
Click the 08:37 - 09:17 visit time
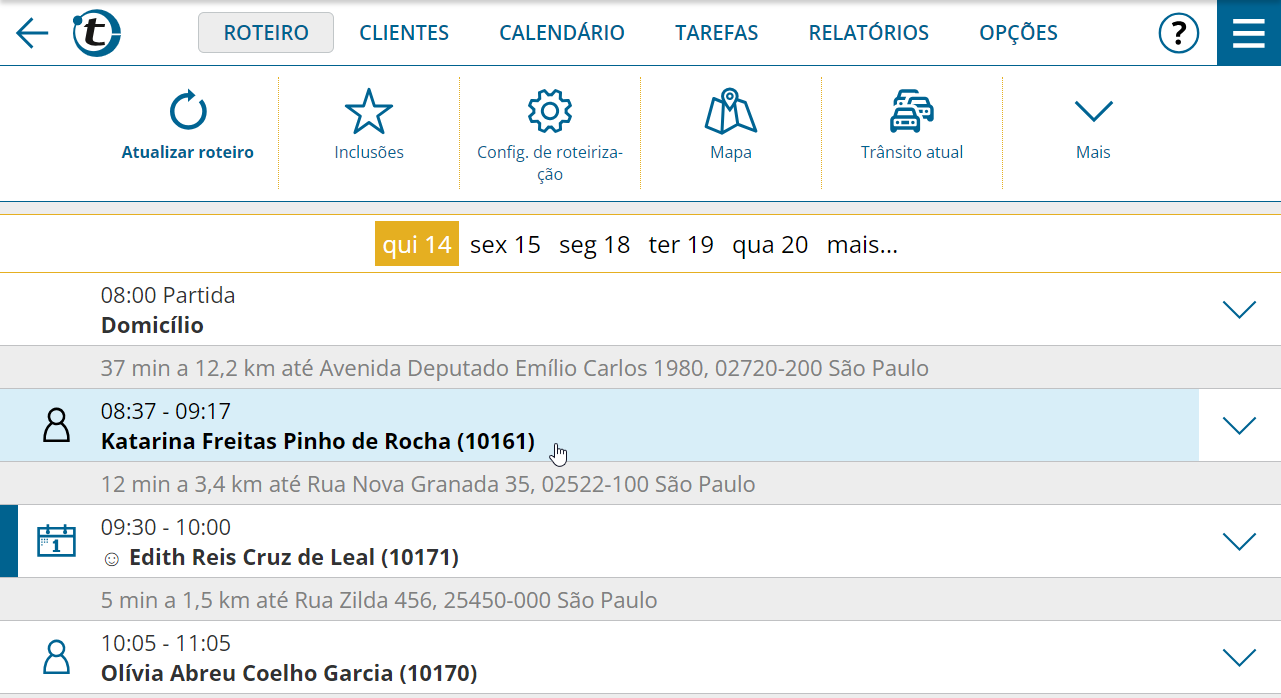166,411
